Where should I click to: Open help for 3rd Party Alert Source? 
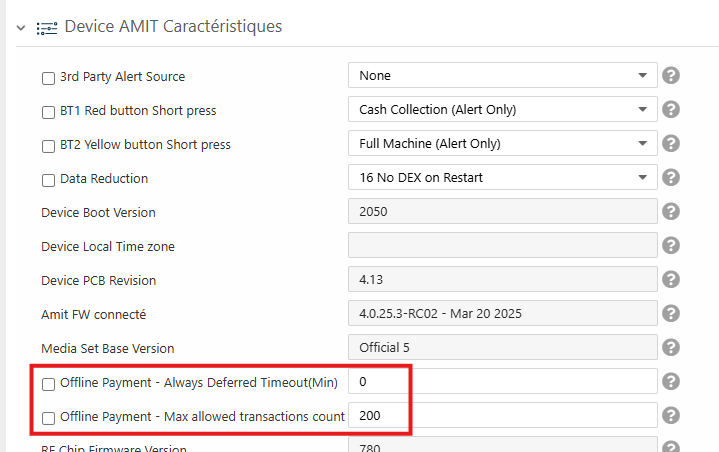[671, 75]
